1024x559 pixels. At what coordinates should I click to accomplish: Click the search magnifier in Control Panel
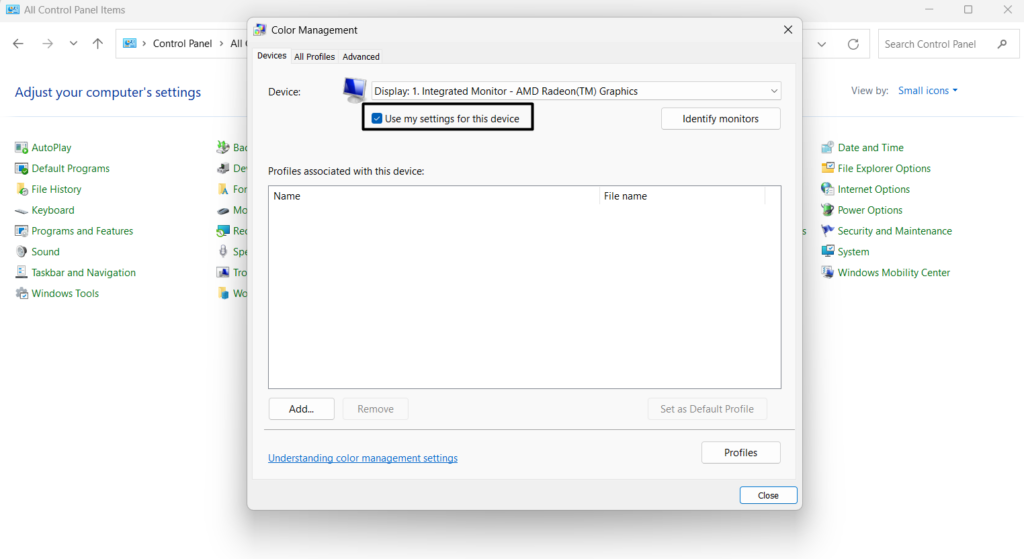1002,44
